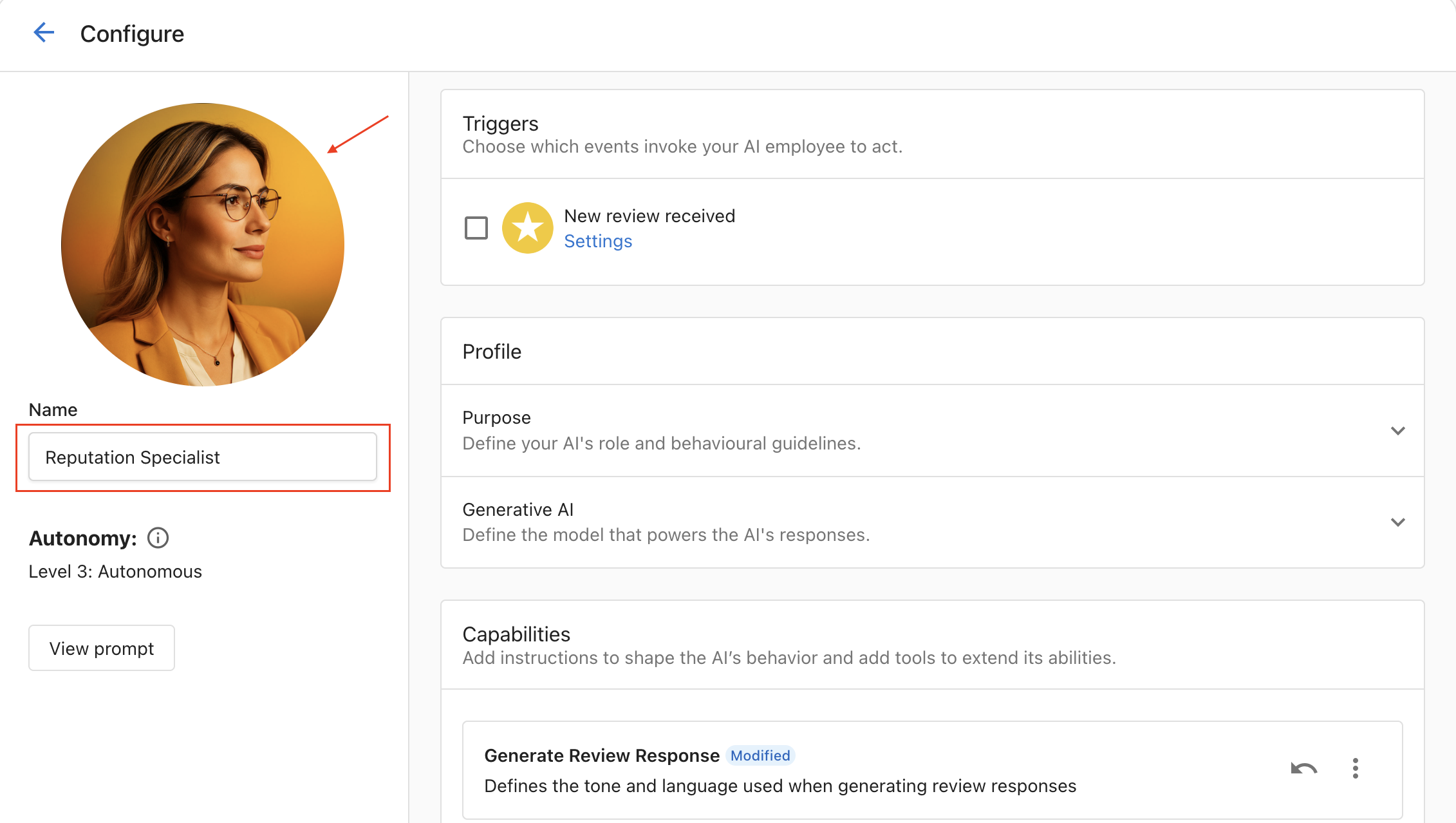Click the Triggers section header
Screen dimensions: 1456x823
pos(500,123)
